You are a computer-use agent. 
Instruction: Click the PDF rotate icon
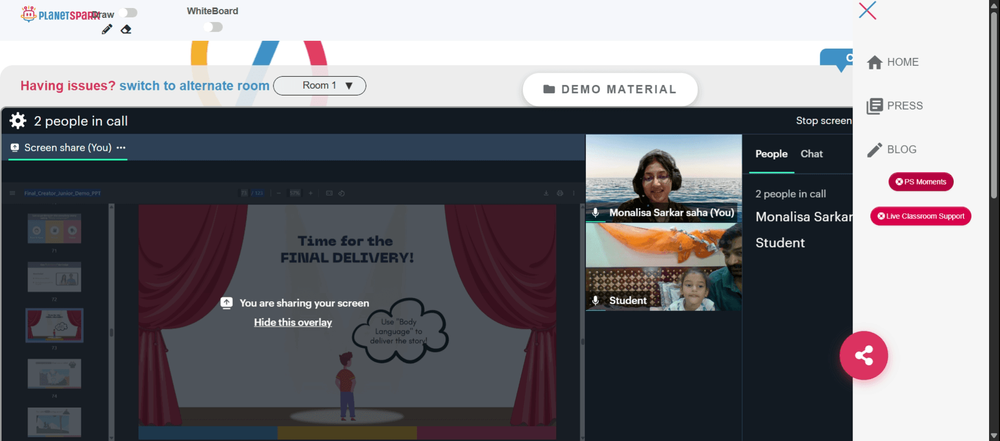[341, 193]
